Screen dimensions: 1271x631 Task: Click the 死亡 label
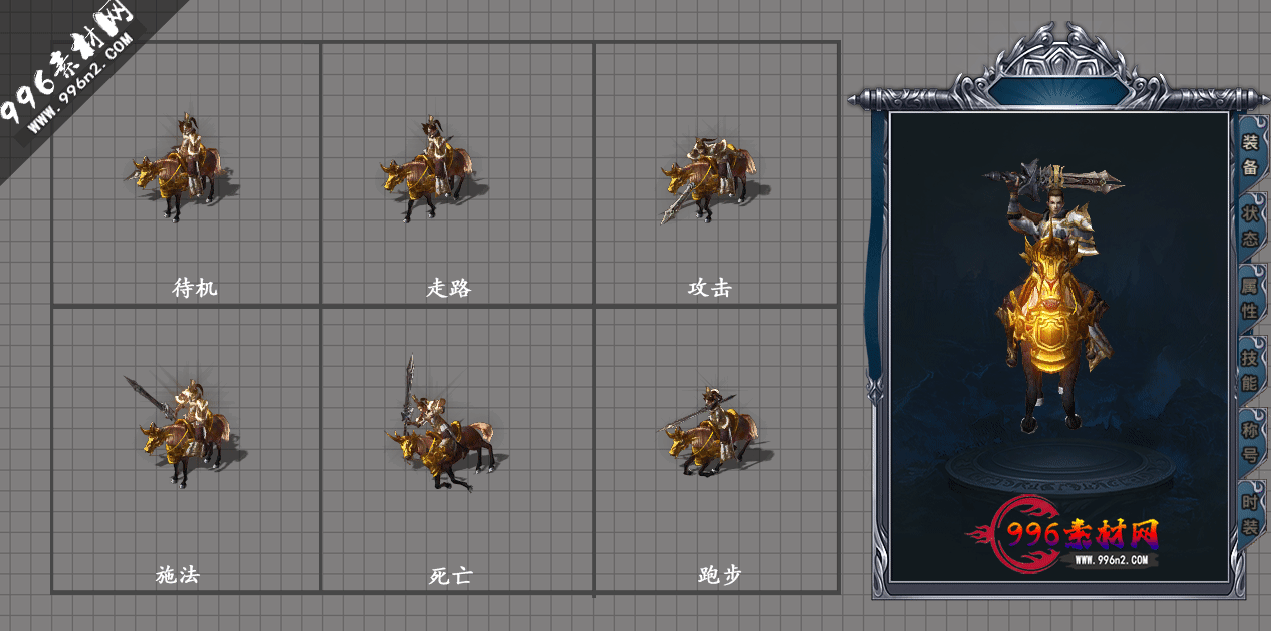[450, 576]
